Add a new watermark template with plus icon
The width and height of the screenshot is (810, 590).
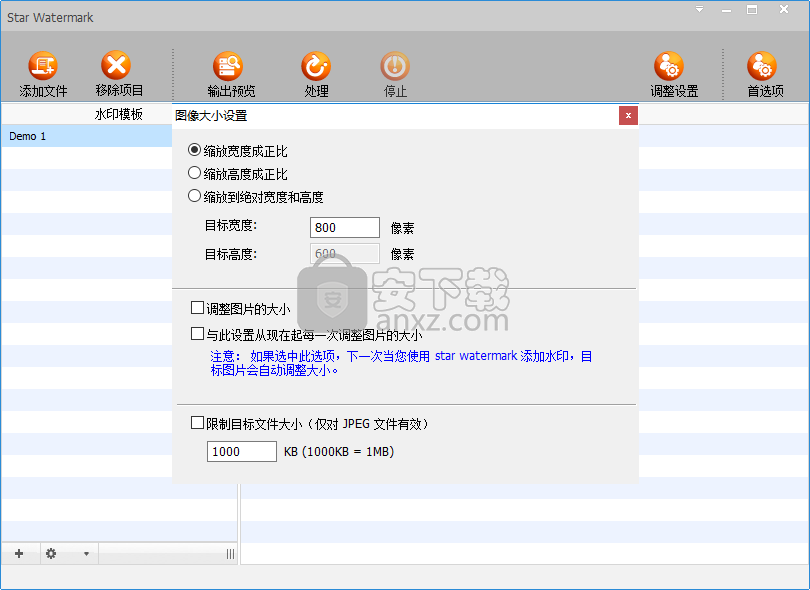(x=19, y=554)
